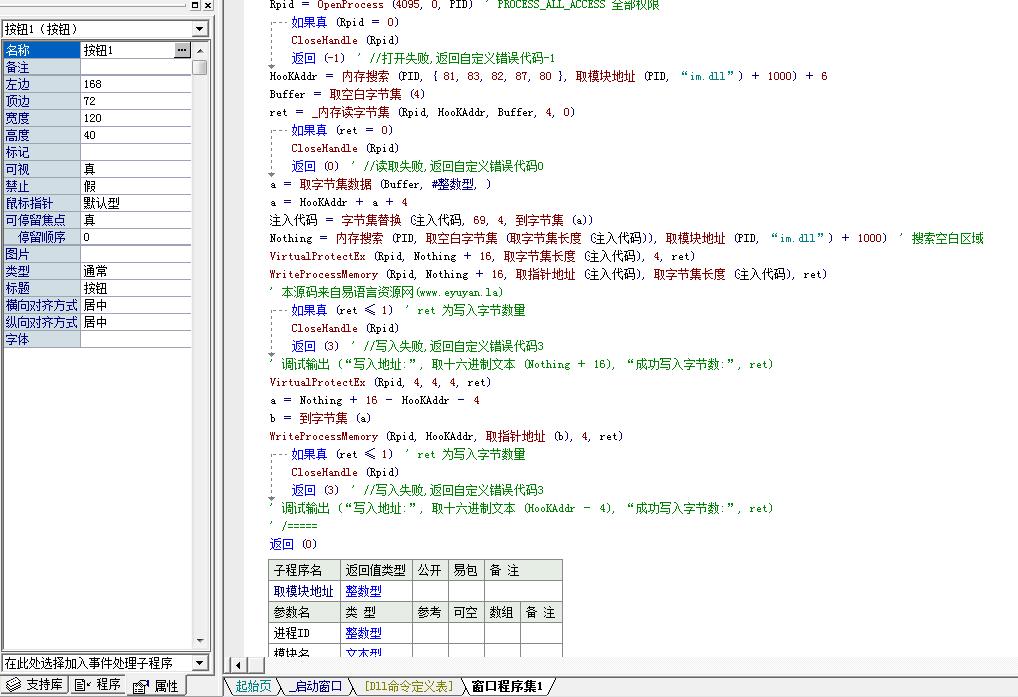Close the property panel with its X icon
The height and width of the screenshot is (697, 1018).
coord(208,5)
